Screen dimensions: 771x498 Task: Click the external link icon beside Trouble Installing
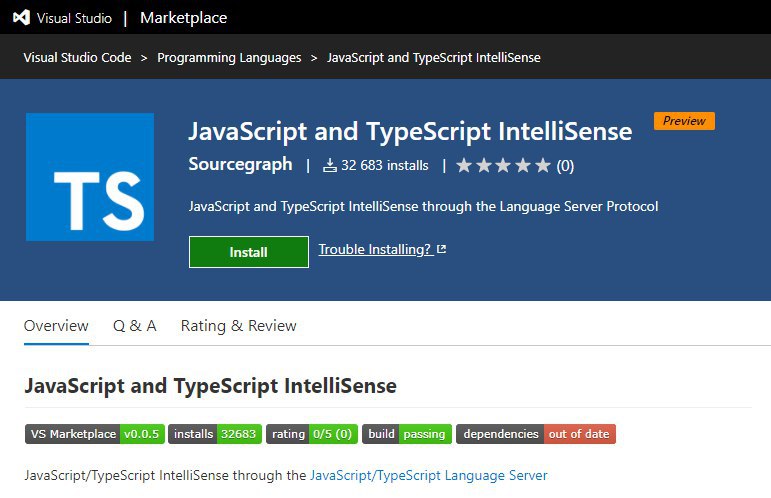tap(442, 250)
